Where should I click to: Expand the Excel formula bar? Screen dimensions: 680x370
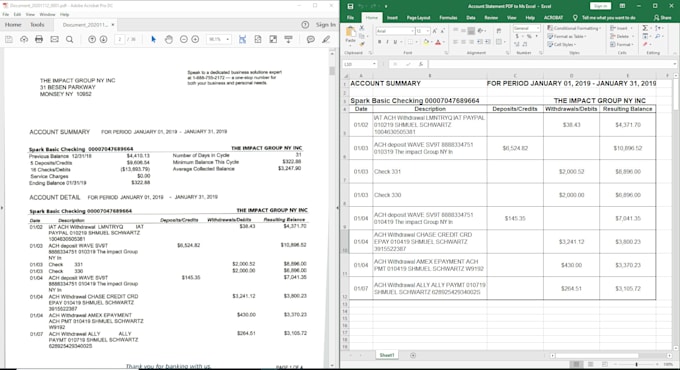(x=675, y=64)
